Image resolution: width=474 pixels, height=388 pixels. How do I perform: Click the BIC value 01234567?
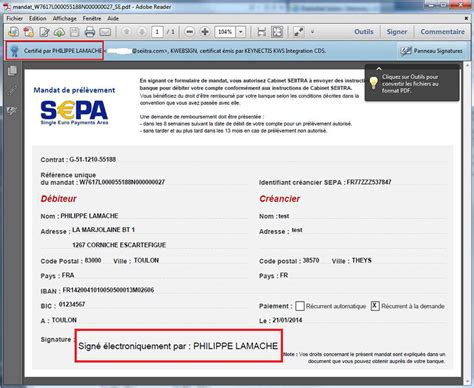pos(72,304)
